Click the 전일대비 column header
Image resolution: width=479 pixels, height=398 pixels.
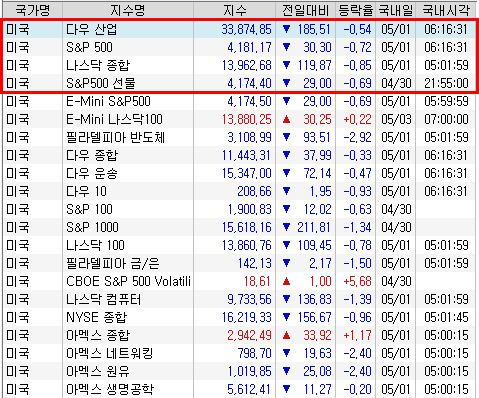pos(305,10)
